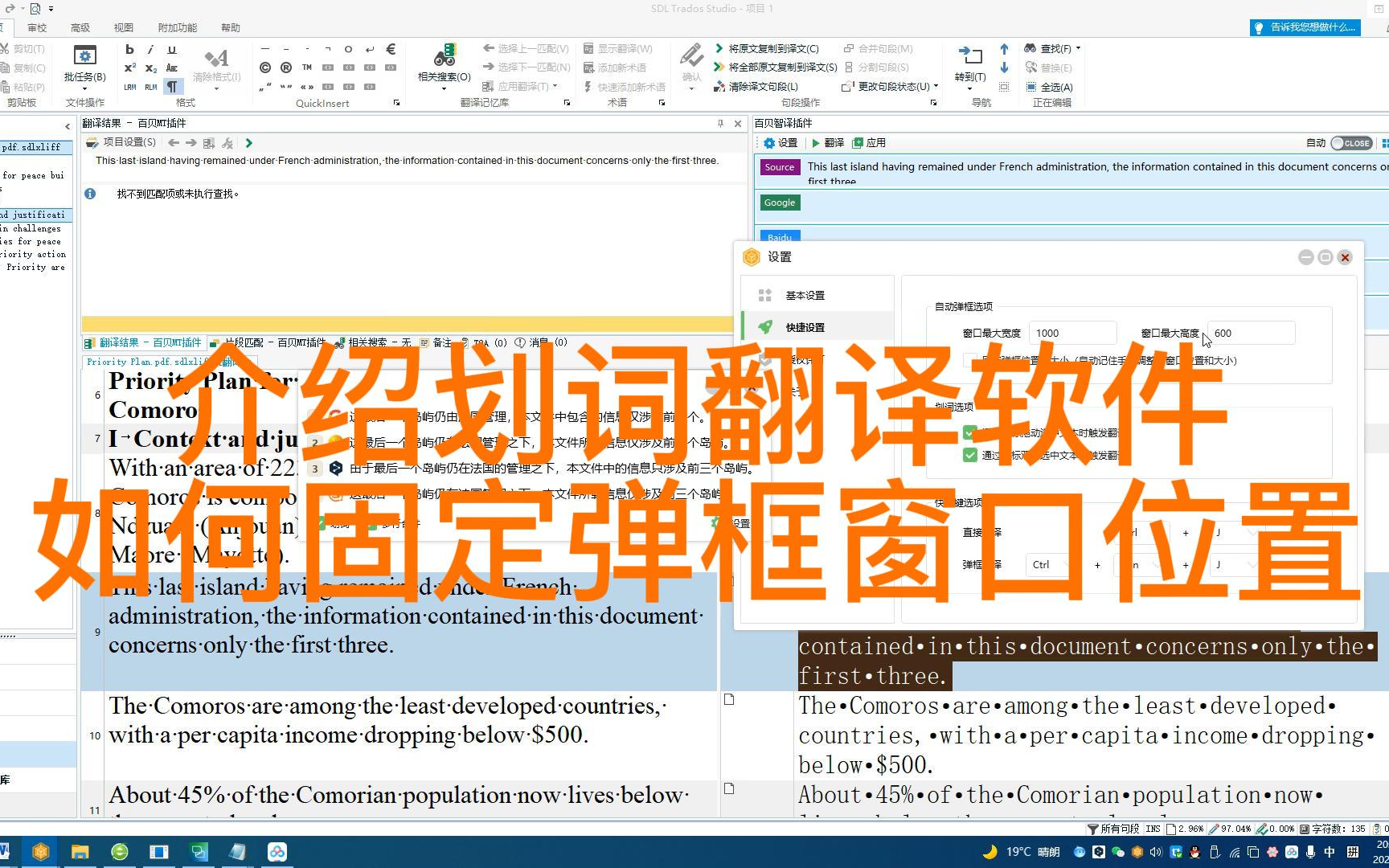1389x868 pixels.
Task: Click the plugin 翻译 play button
Action: [x=828, y=142]
